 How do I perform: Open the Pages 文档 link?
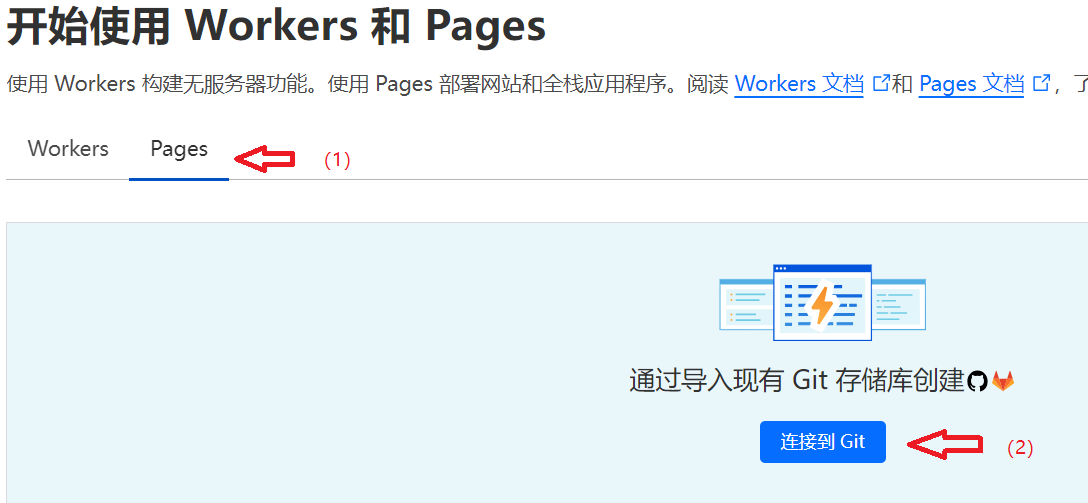coord(971,84)
